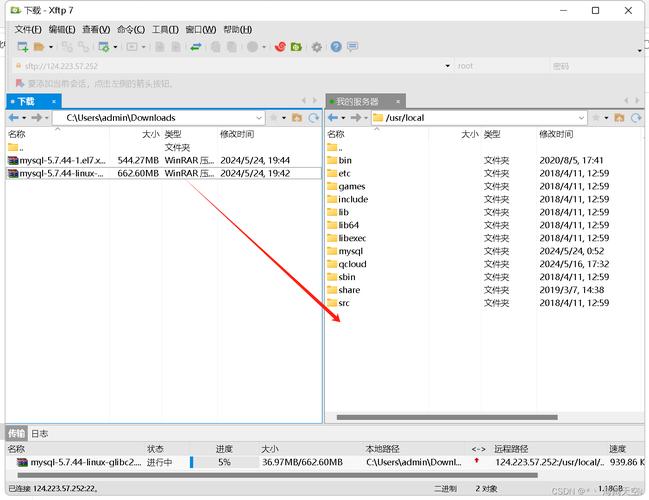649x500 pixels.
Task: Refresh the local Downloads pane
Action: click(x=314, y=118)
